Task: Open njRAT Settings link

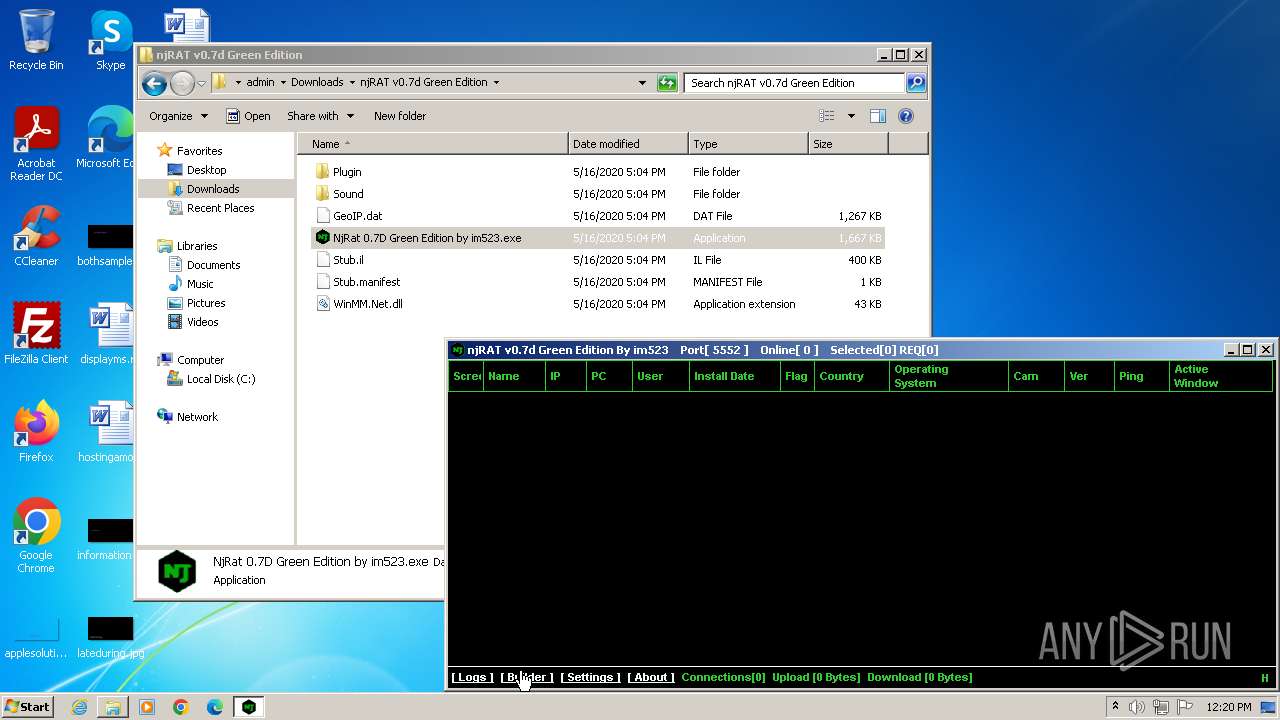Action: point(590,677)
